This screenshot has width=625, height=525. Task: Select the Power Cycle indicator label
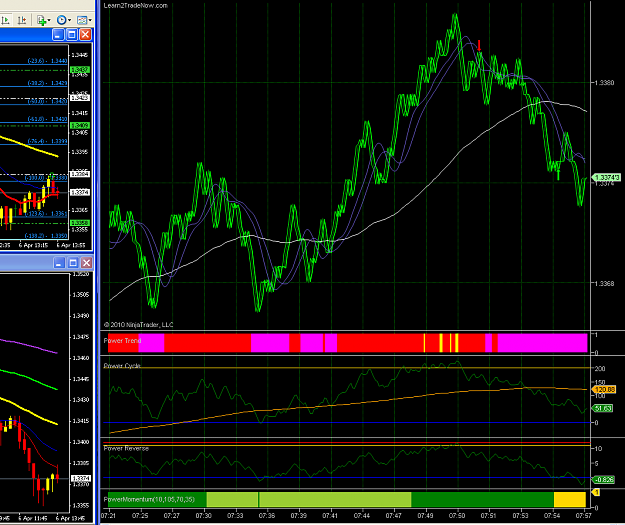(x=122, y=366)
